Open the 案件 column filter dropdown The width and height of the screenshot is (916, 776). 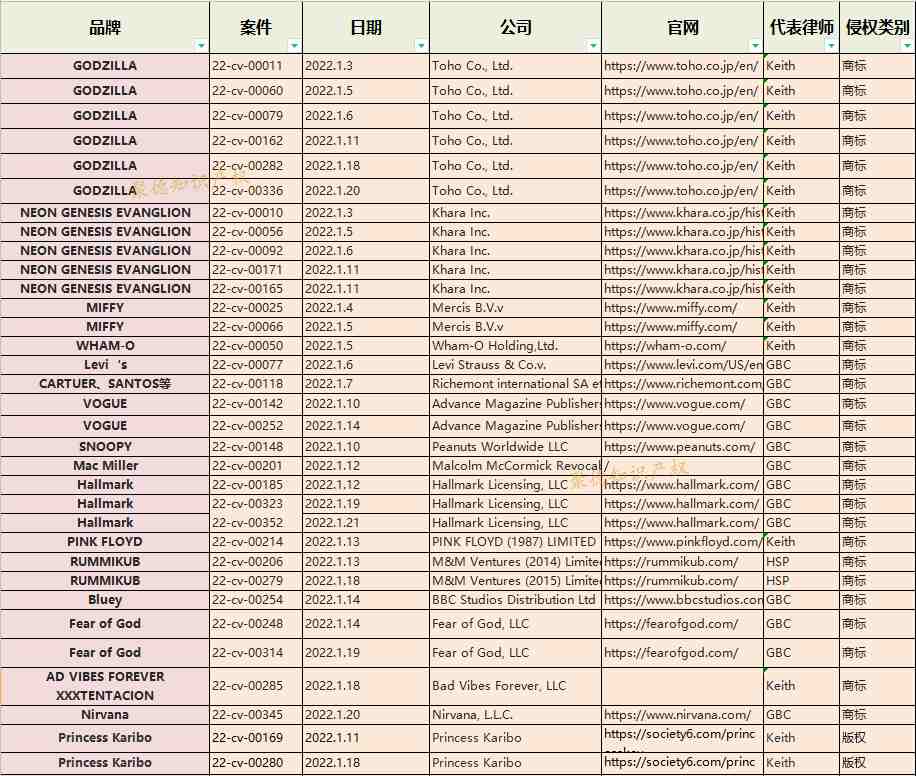pos(294,46)
